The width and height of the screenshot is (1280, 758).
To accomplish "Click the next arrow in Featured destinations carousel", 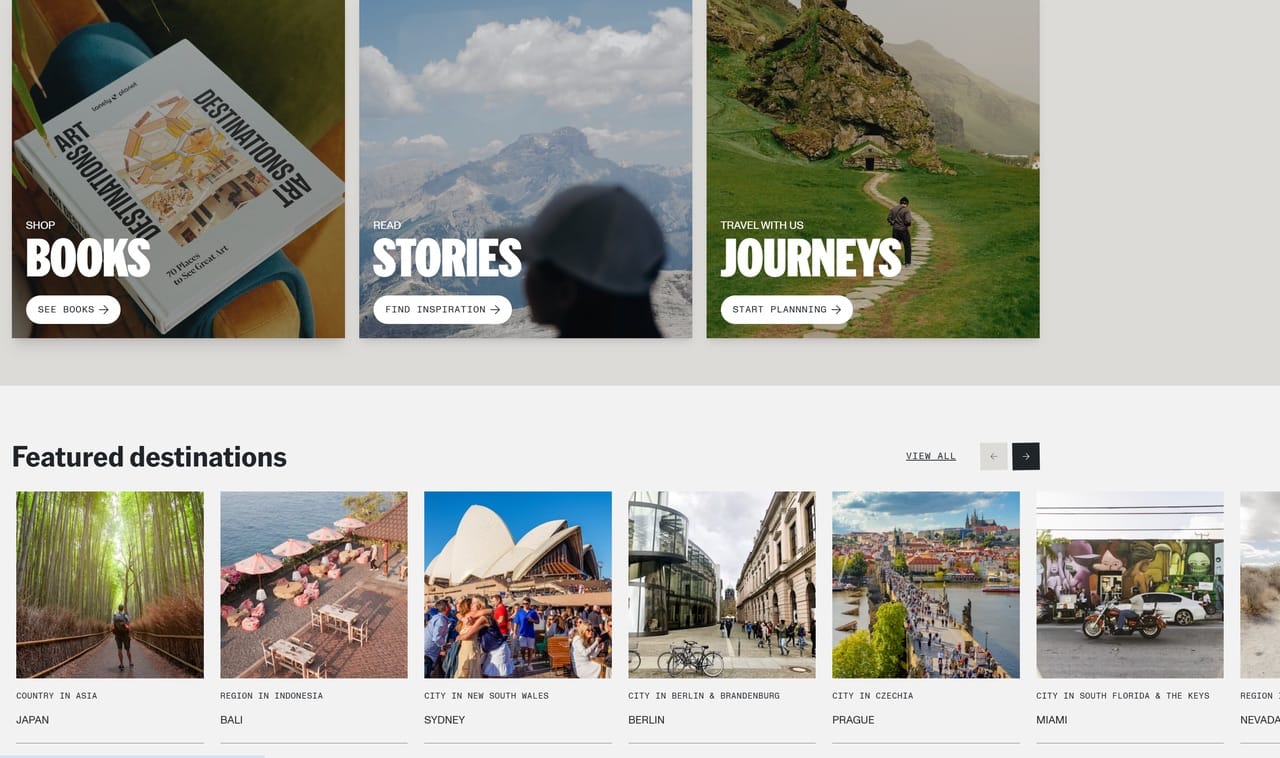I will click(x=1025, y=456).
